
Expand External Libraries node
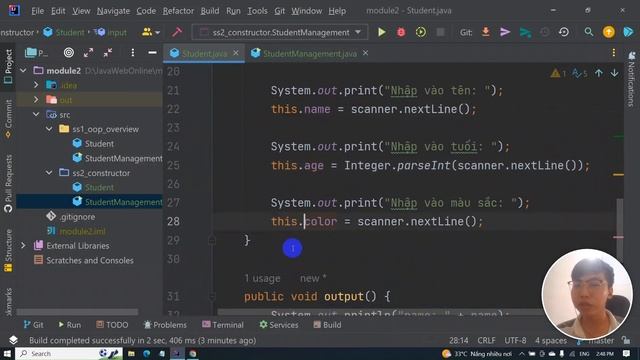[x=23, y=246]
